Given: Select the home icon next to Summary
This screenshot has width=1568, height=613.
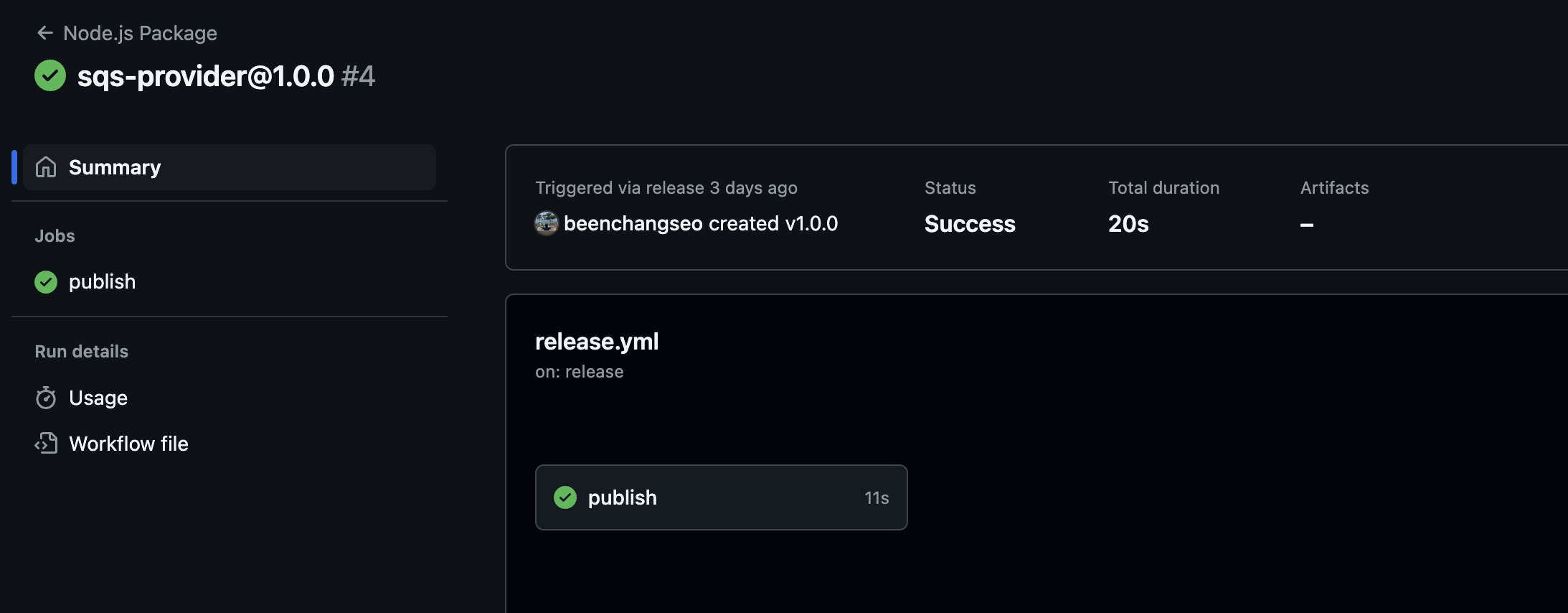Looking at the screenshot, I should coord(47,167).
